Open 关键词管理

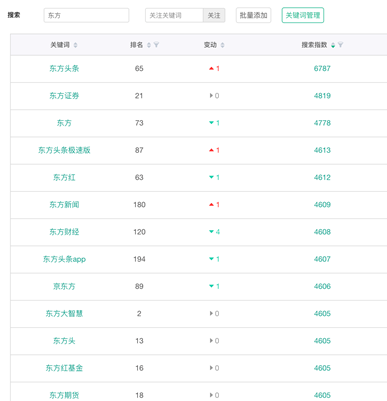303,15
